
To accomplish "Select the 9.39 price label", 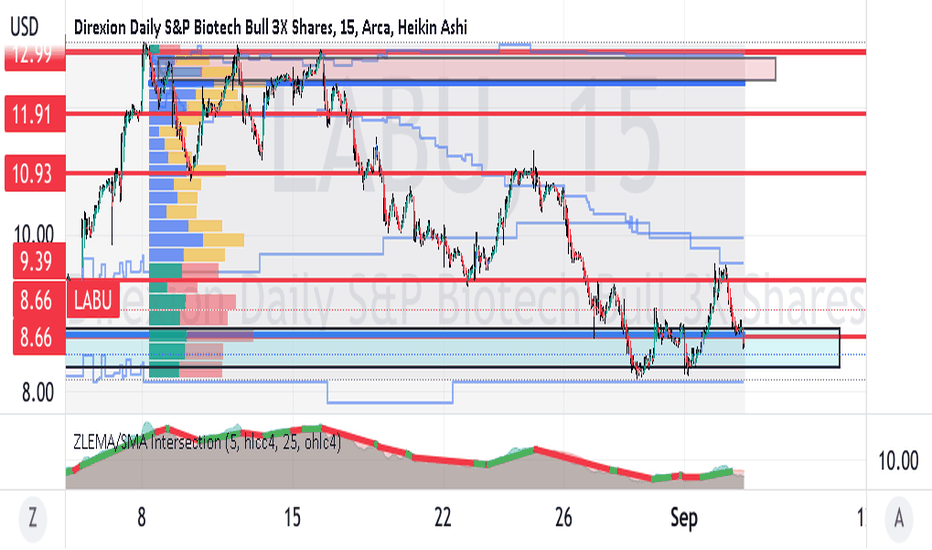I will coord(39,262).
